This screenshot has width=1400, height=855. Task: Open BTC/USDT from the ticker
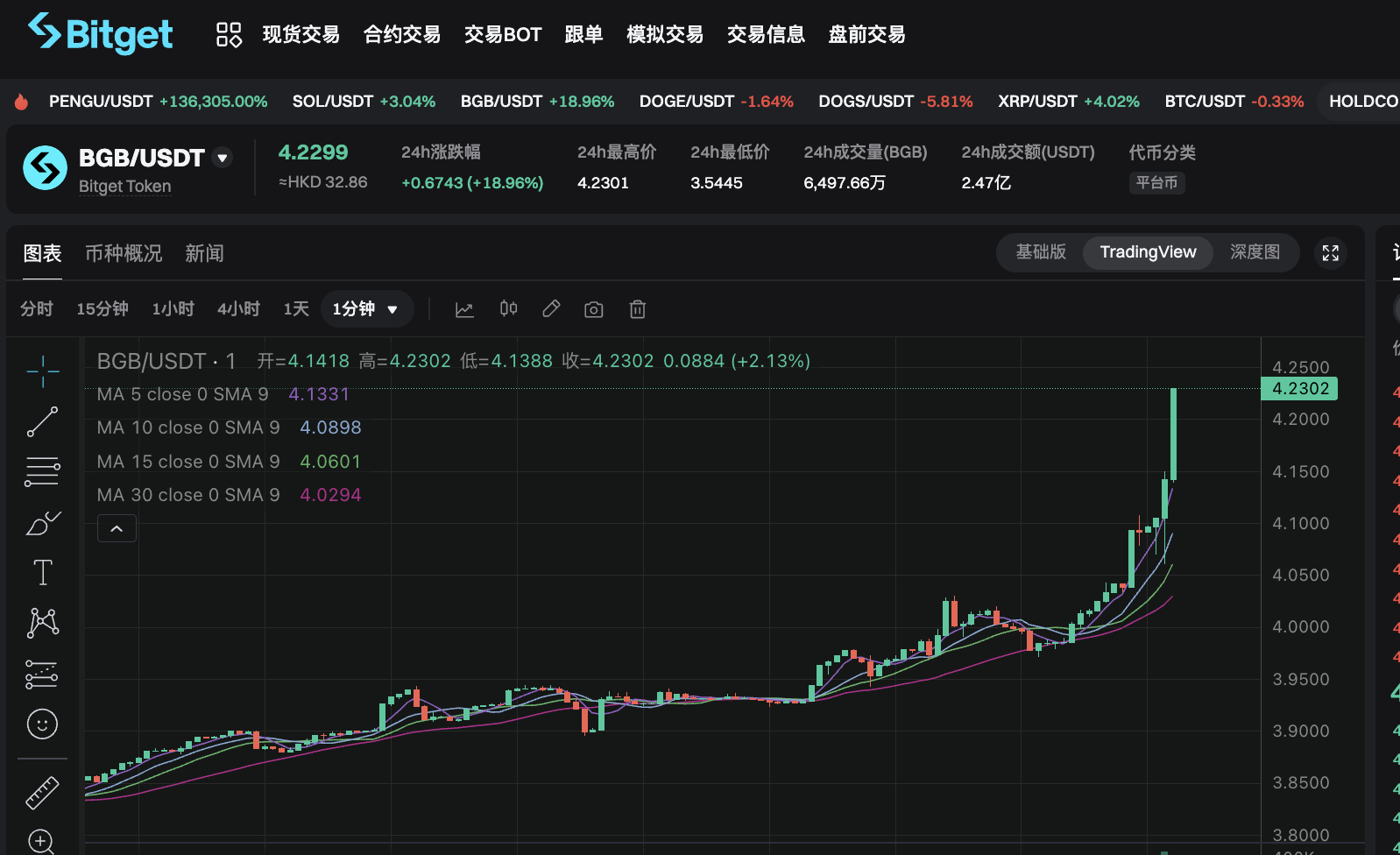coord(1234,102)
